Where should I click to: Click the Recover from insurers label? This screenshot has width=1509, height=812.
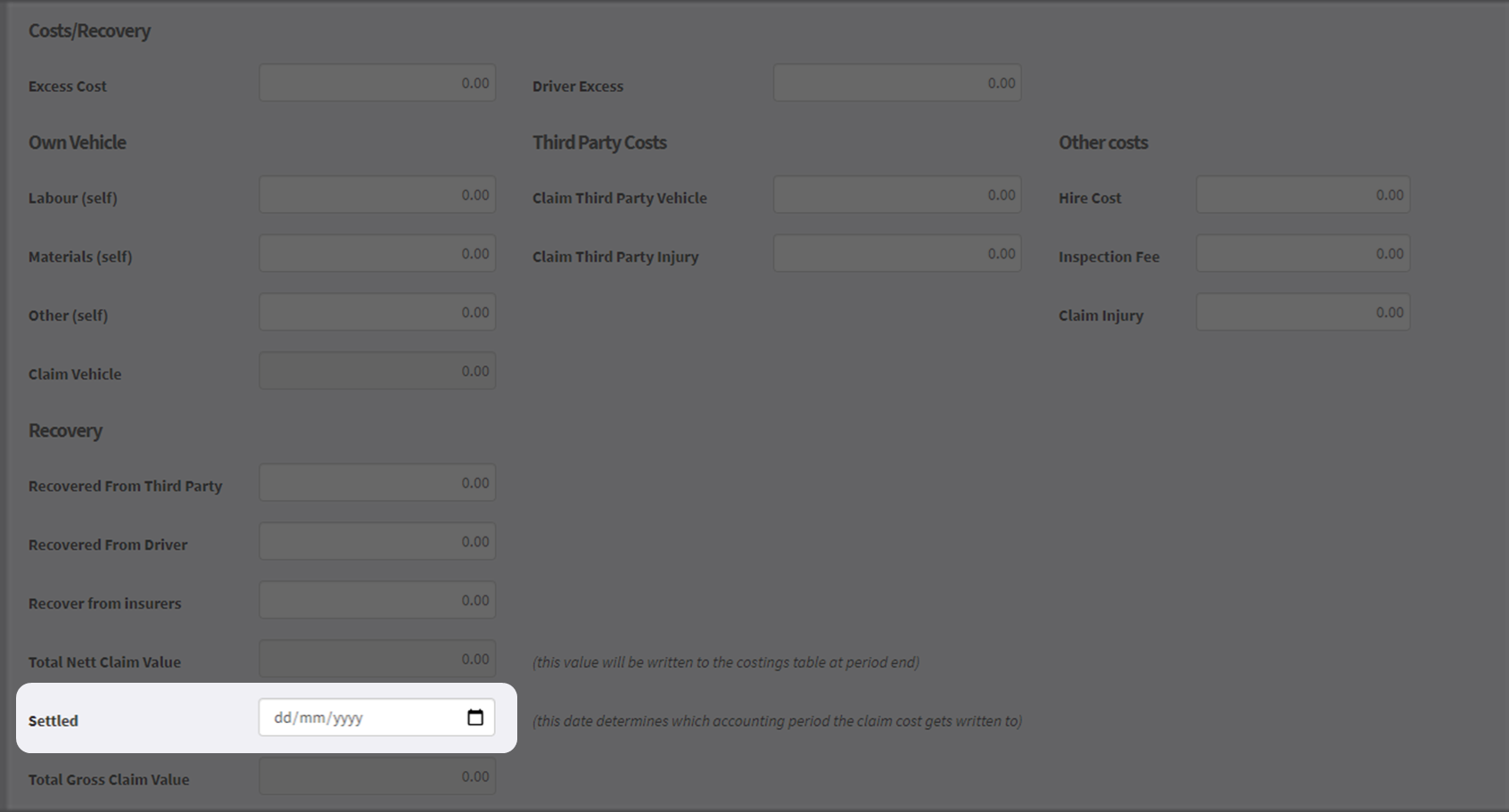[104, 603]
